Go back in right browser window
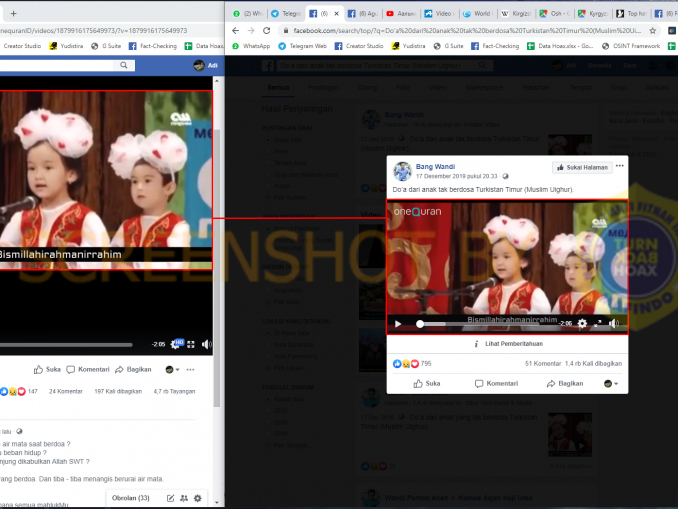Screen dimensions: 678x509 click(235, 30)
